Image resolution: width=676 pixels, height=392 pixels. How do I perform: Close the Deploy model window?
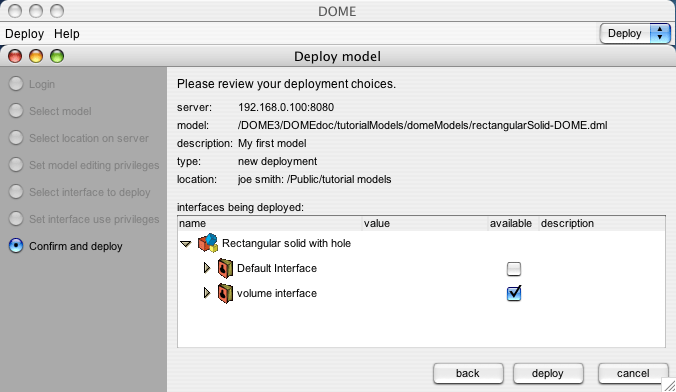(15, 56)
